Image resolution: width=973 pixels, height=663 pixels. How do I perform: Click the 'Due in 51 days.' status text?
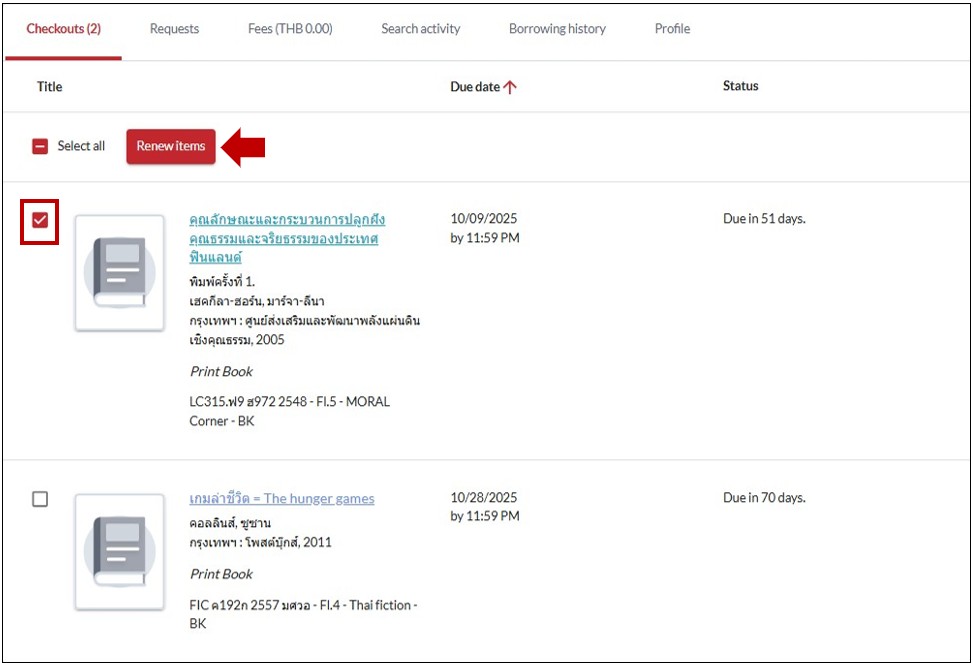pos(764,219)
